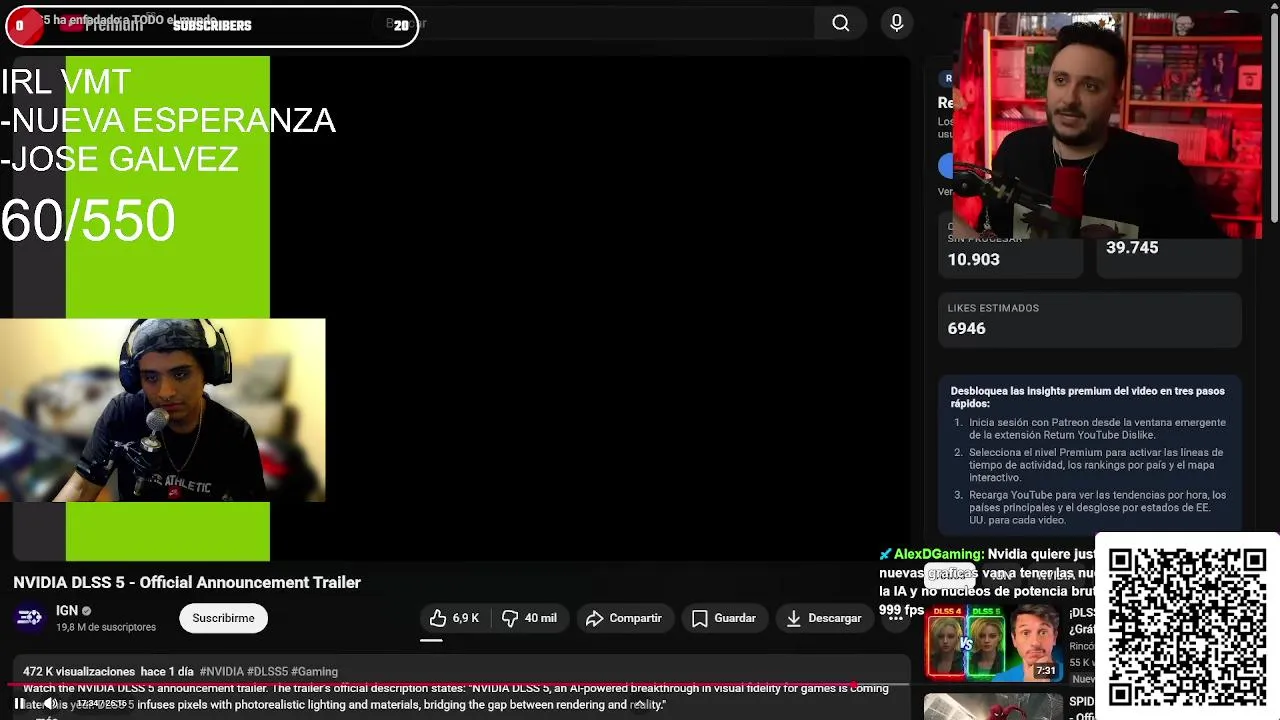
Task: Click the verified badge next to IGN
Action: coord(86,611)
